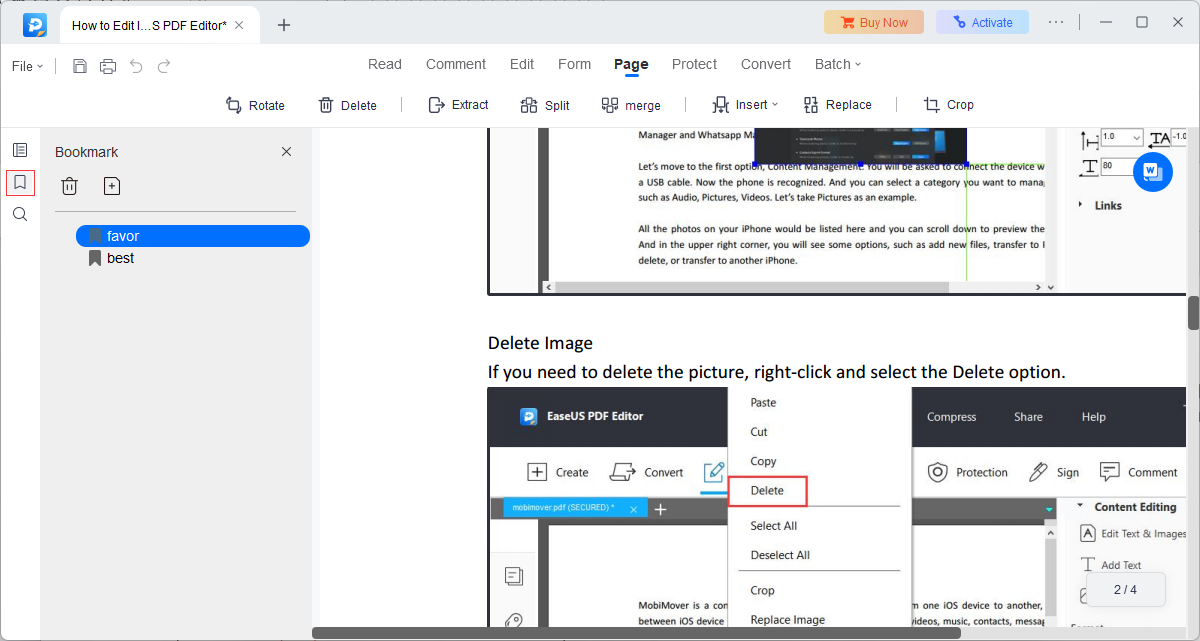Click the horizontal scrollbar at bottom
The image size is (1200, 641).
[x=636, y=633]
